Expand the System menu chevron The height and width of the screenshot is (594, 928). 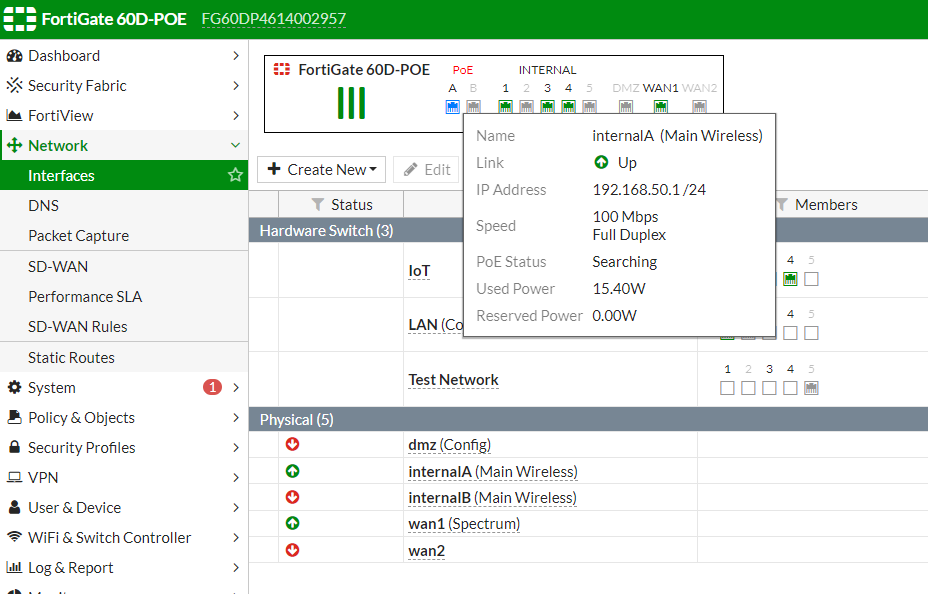tap(236, 387)
